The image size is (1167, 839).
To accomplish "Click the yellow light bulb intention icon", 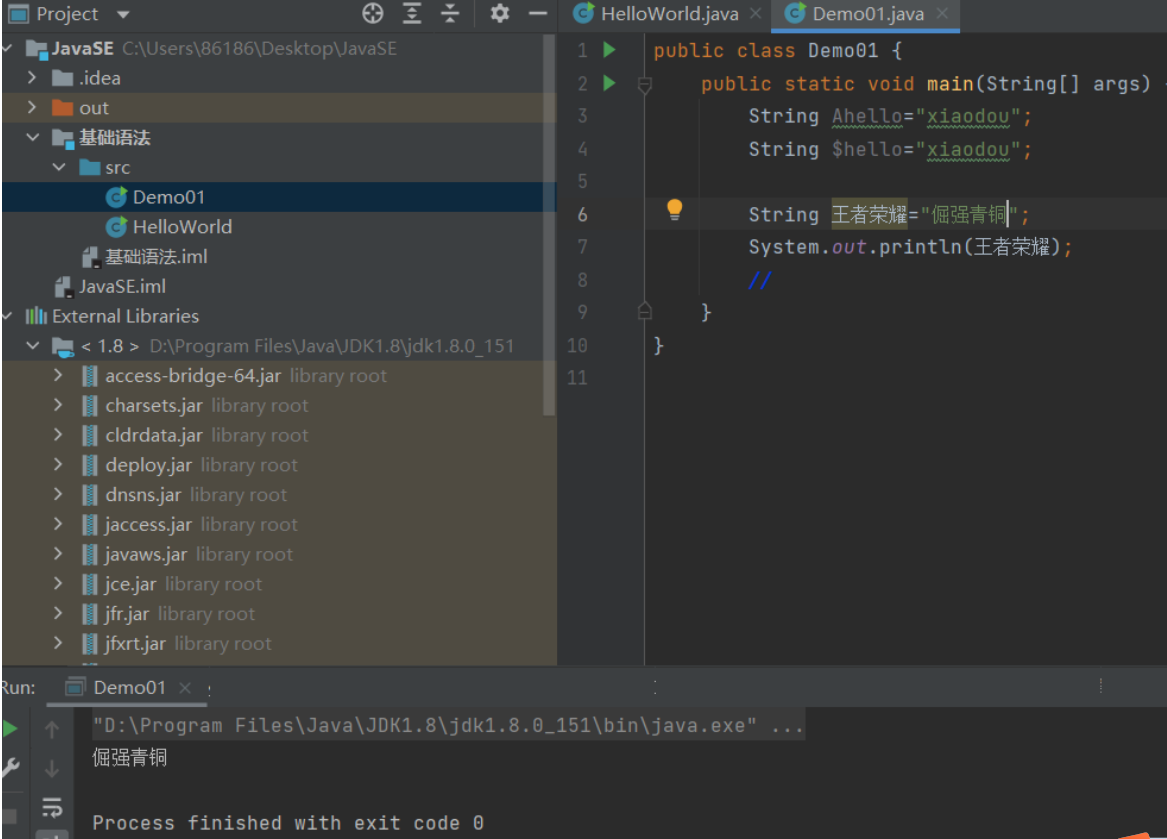I will (x=674, y=210).
